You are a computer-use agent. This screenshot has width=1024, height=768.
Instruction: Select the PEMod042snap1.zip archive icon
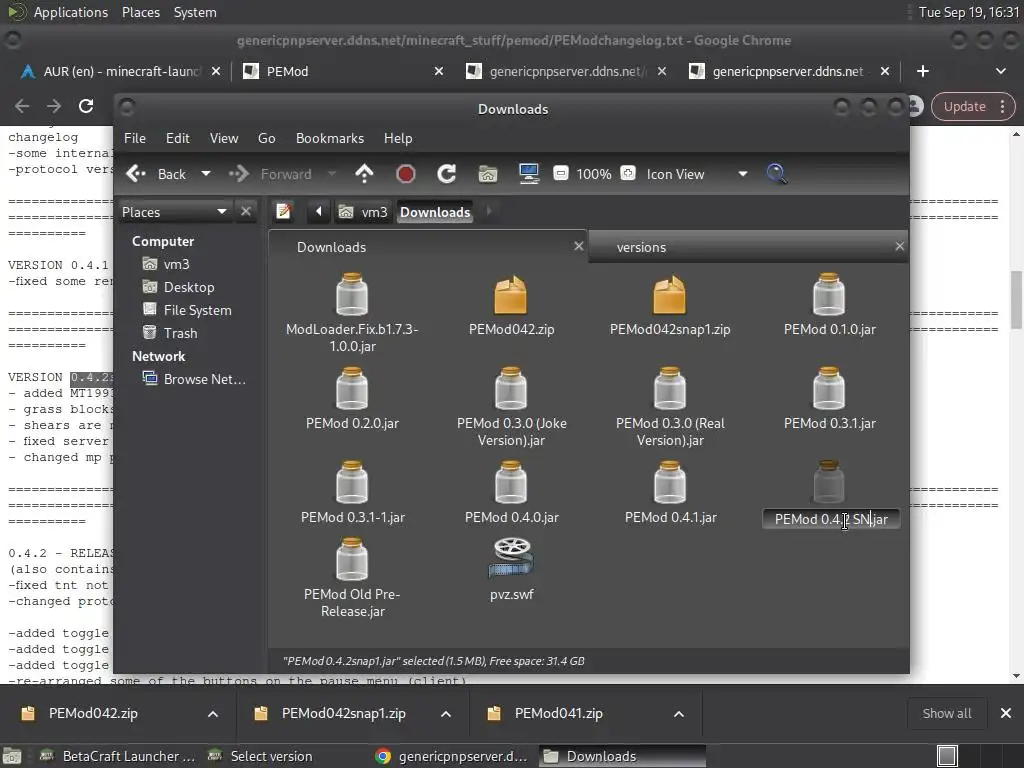(x=670, y=295)
